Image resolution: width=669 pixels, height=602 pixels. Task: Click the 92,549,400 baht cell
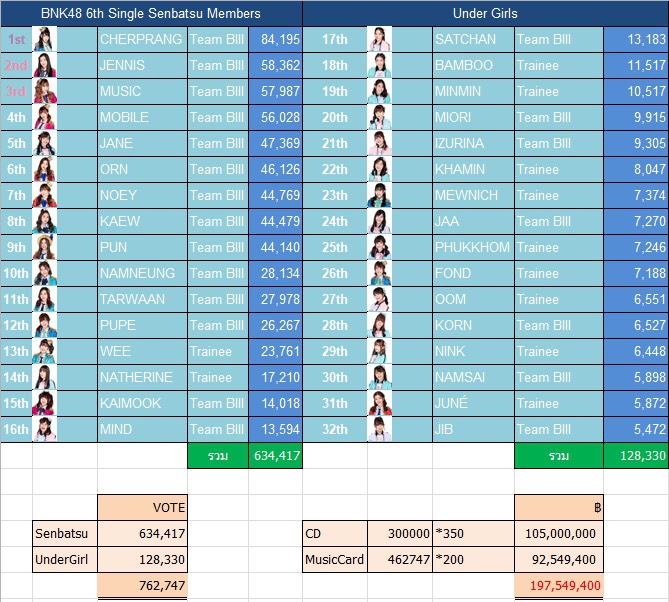click(x=559, y=560)
